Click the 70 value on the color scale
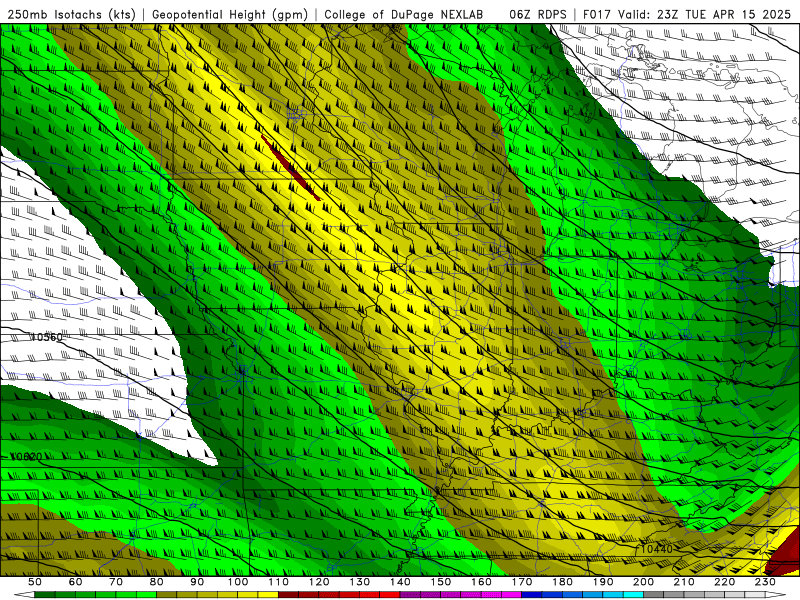 click(x=116, y=582)
